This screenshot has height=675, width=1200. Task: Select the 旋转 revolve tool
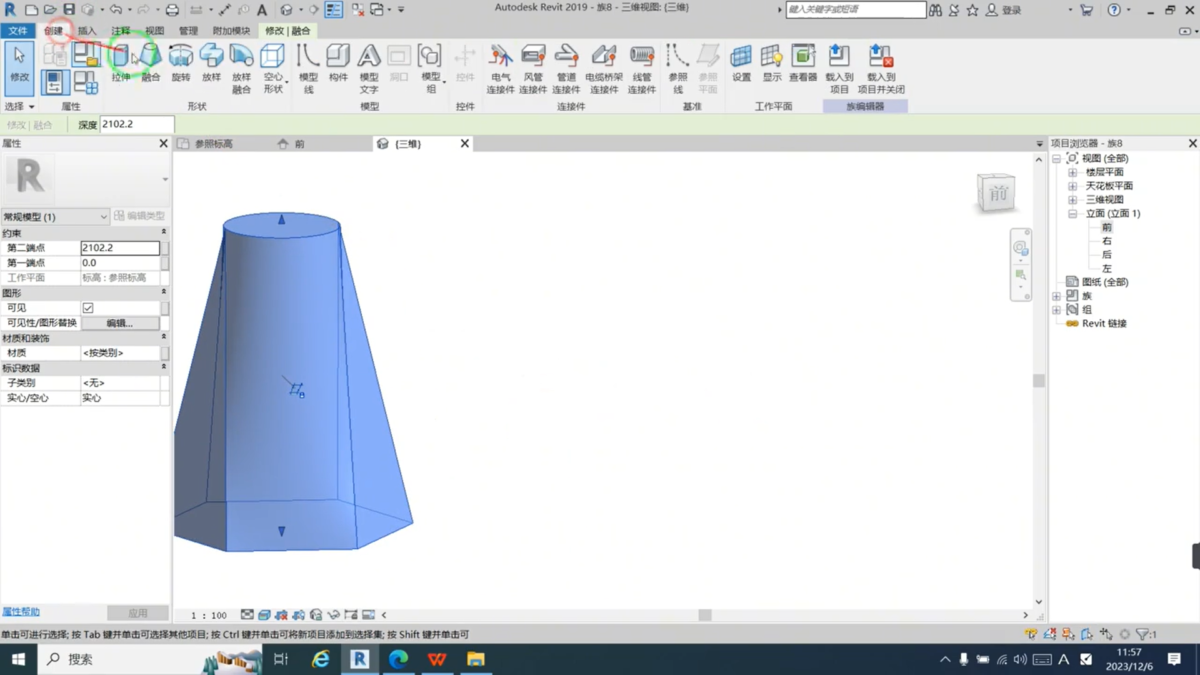point(181,63)
